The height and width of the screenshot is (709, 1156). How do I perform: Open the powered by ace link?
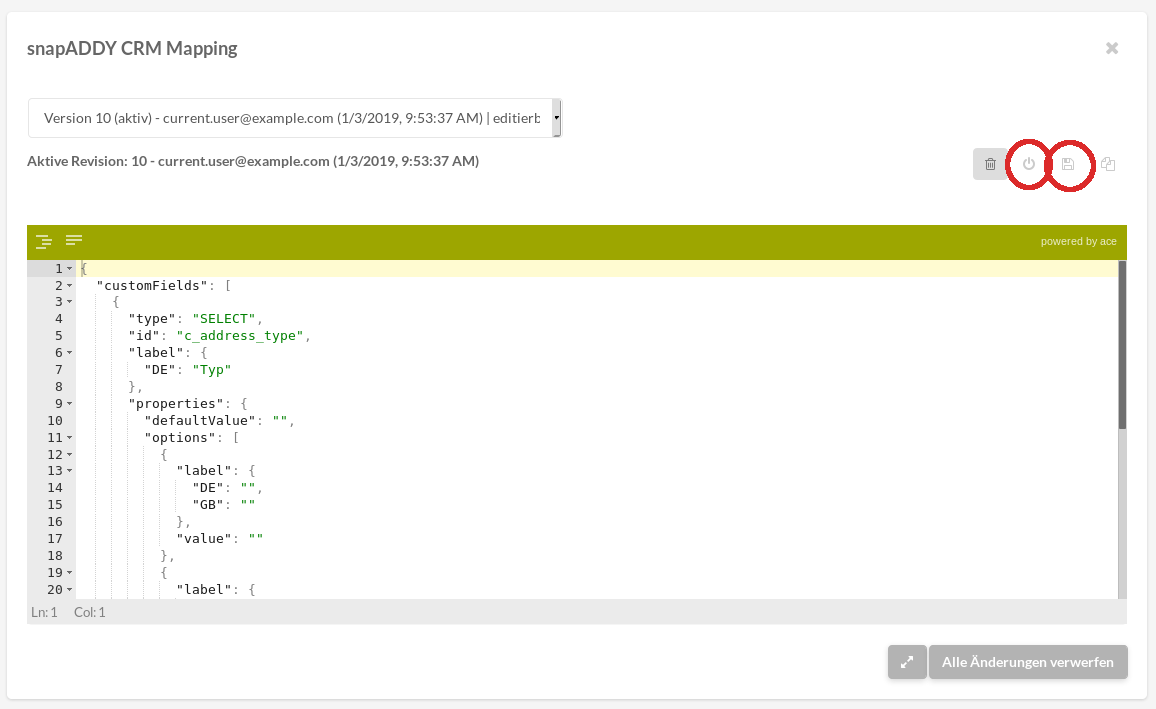pyautogui.click(x=1078, y=241)
